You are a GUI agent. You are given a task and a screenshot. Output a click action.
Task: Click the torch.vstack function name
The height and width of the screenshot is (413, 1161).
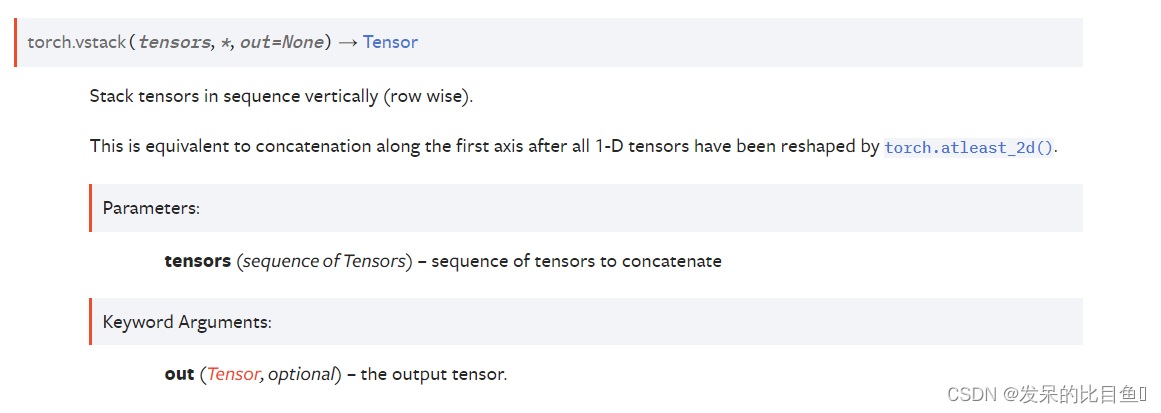pyautogui.click(x=76, y=42)
